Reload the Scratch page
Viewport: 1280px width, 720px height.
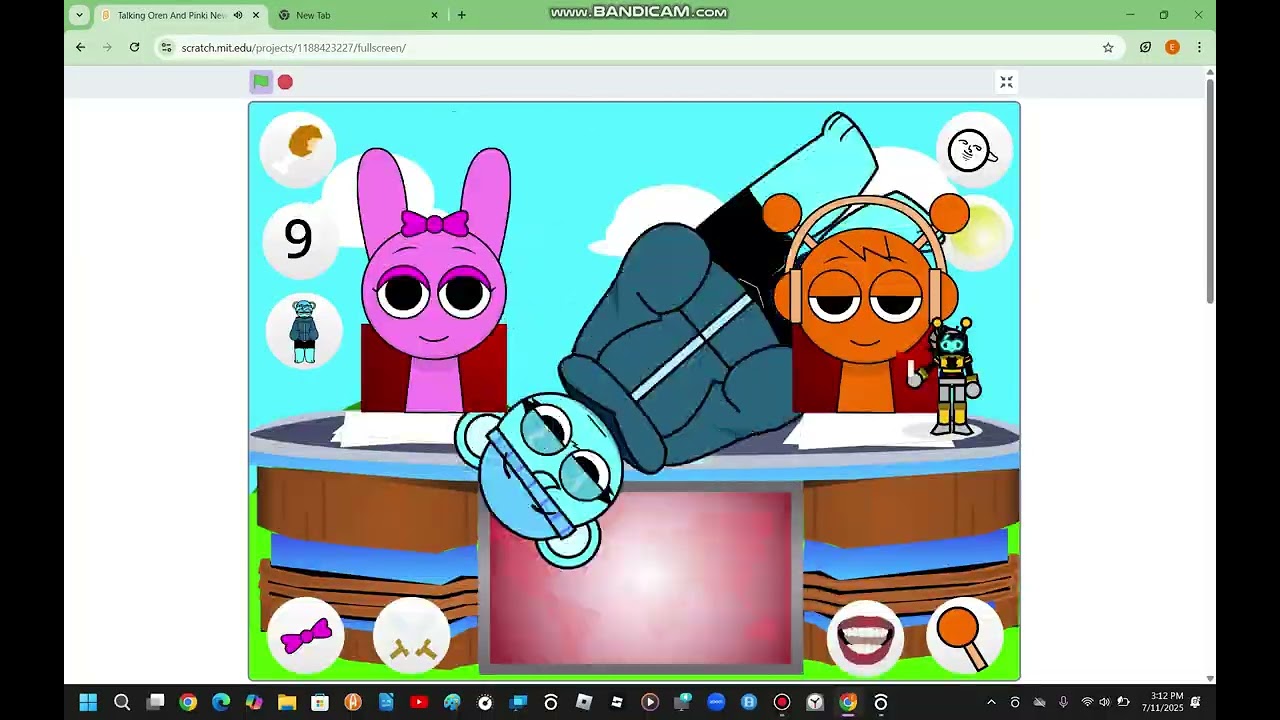[x=134, y=47]
